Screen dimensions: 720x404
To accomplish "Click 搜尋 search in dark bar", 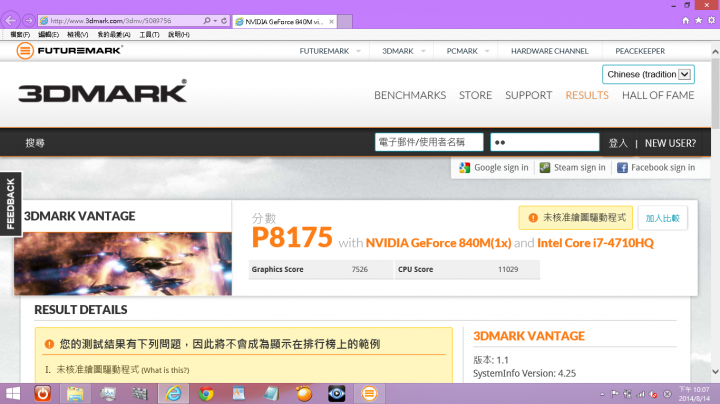I will click(34, 143).
